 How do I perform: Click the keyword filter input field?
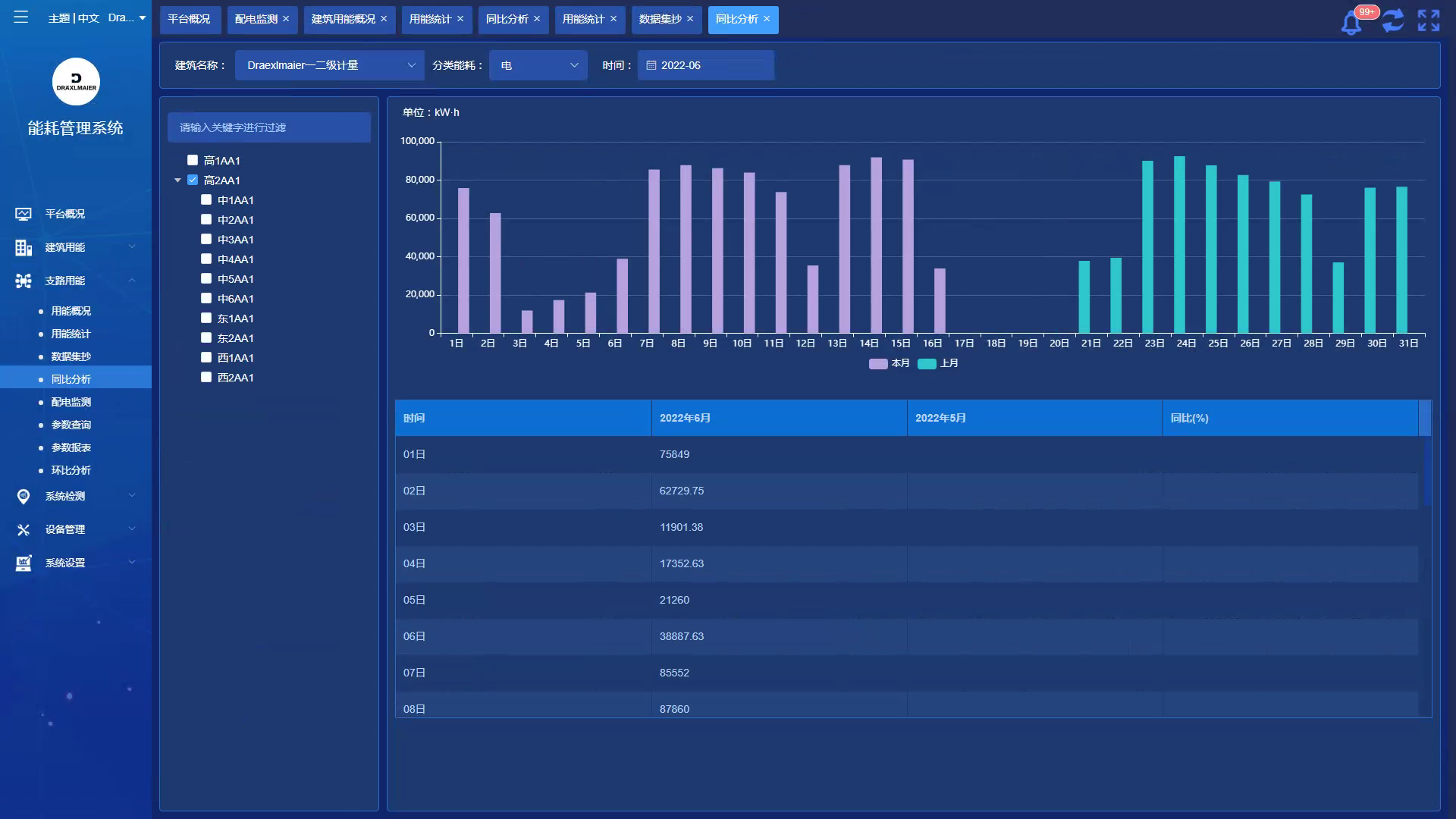pyautogui.click(x=269, y=127)
